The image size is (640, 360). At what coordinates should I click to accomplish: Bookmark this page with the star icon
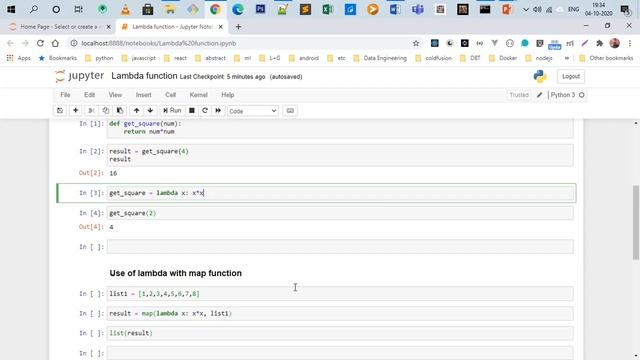point(416,43)
